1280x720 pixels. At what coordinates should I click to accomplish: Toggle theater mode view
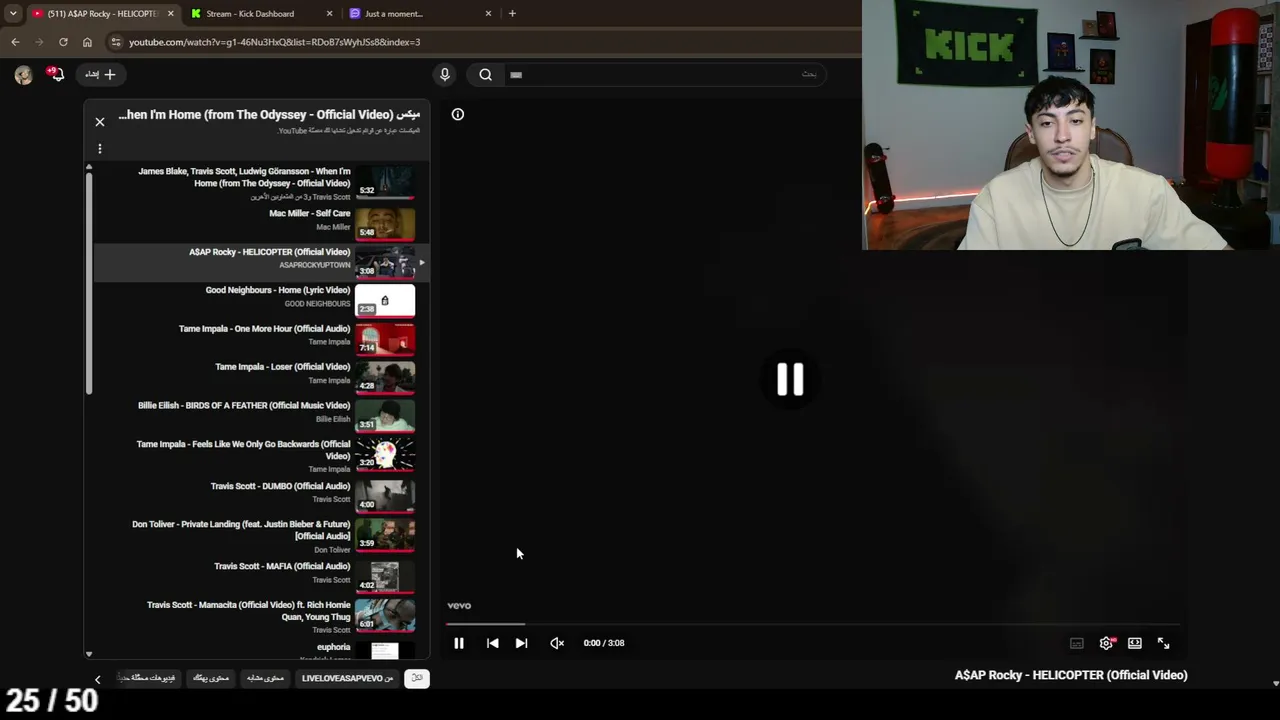click(x=1135, y=644)
